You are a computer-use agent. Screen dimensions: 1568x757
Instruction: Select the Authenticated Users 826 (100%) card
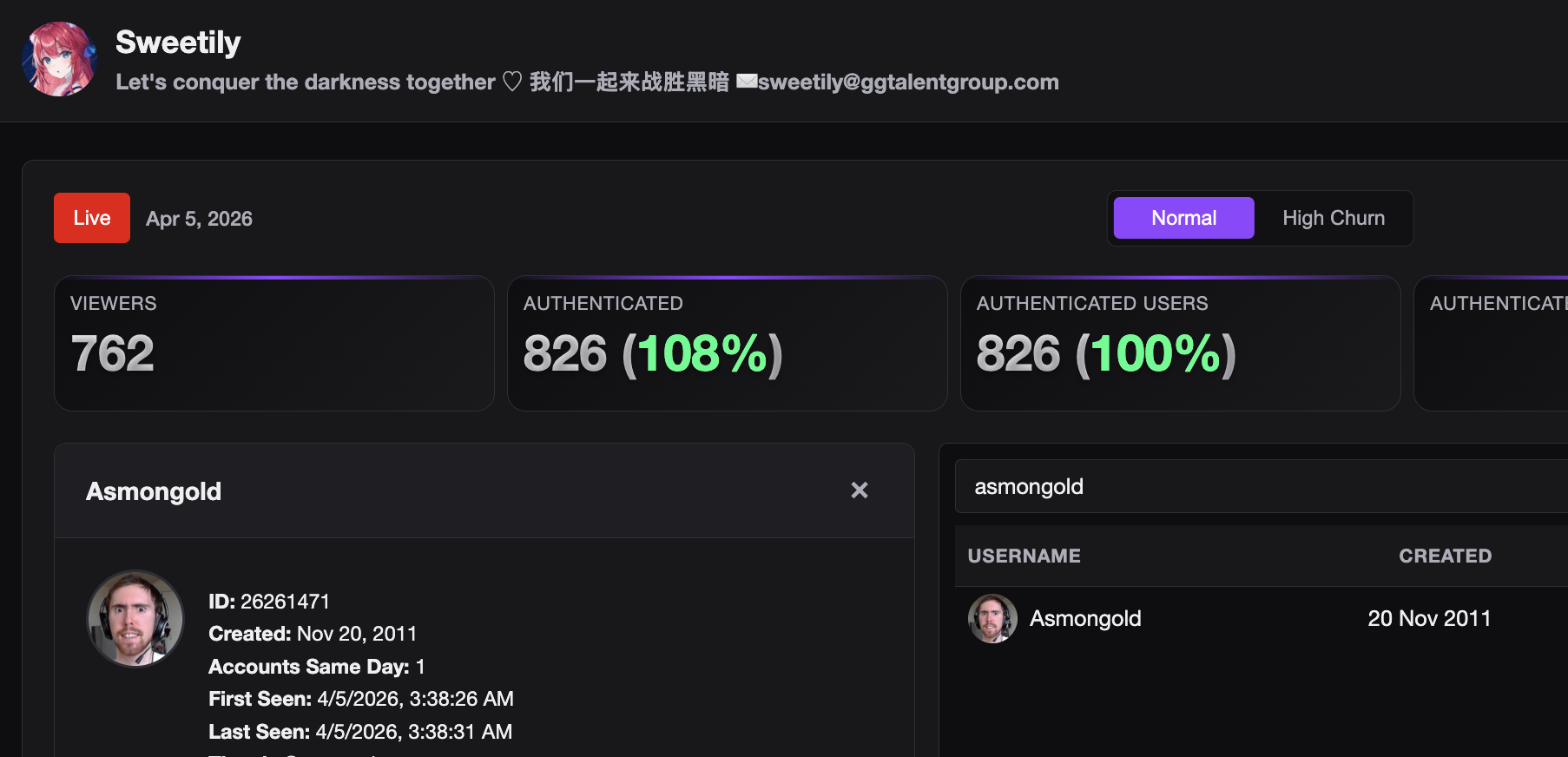point(1181,344)
